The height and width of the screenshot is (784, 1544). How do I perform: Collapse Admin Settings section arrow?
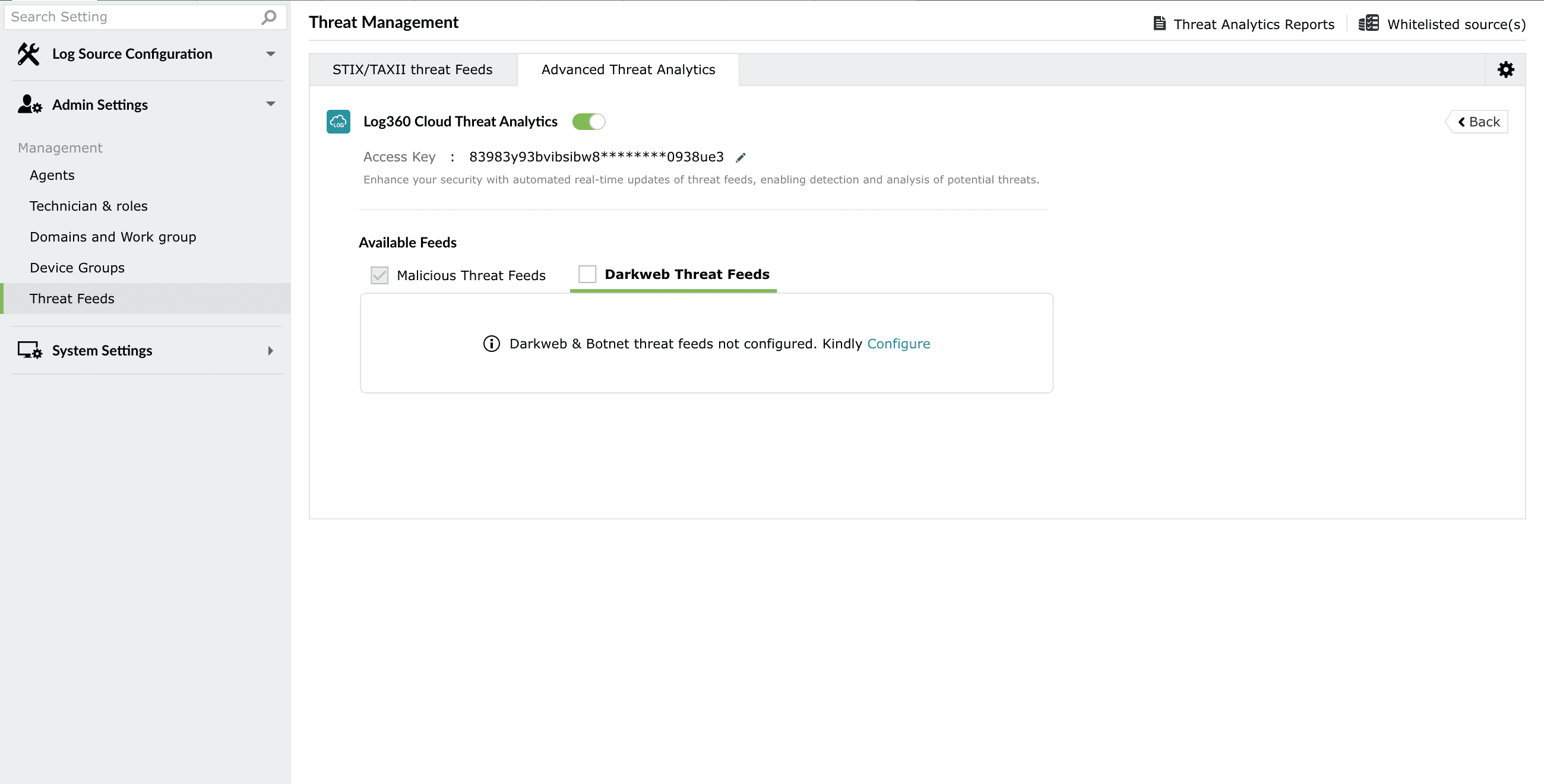click(x=270, y=104)
